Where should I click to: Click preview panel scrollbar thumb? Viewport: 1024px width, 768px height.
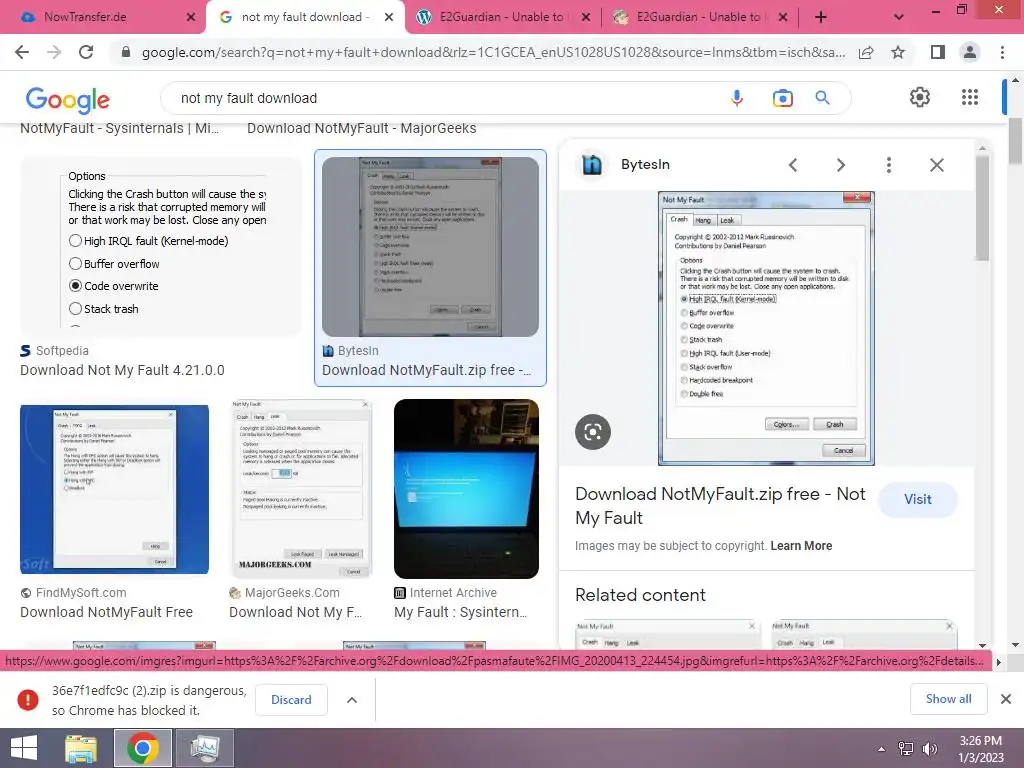click(982, 209)
